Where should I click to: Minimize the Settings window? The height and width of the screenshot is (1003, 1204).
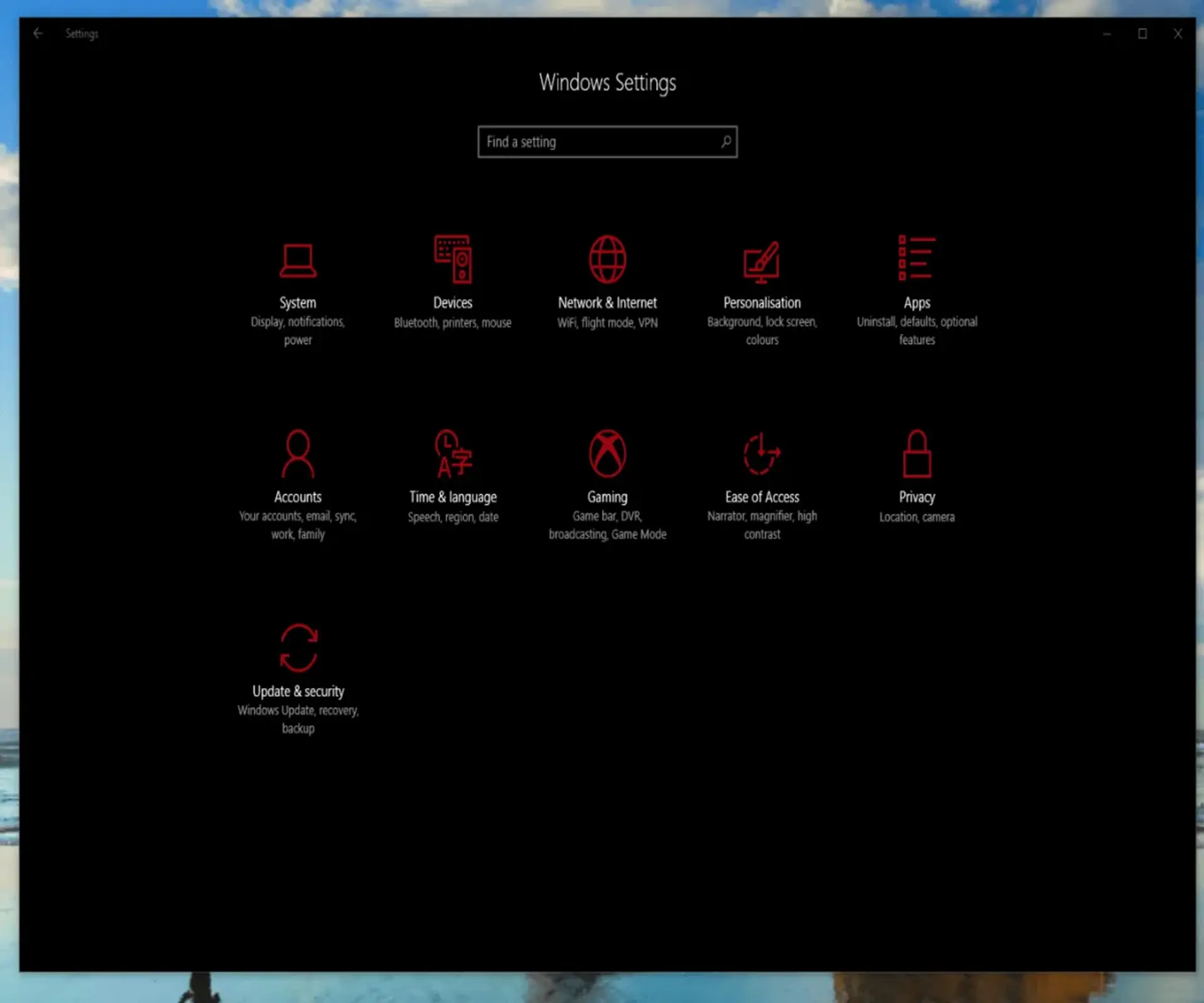pyautogui.click(x=1107, y=34)
